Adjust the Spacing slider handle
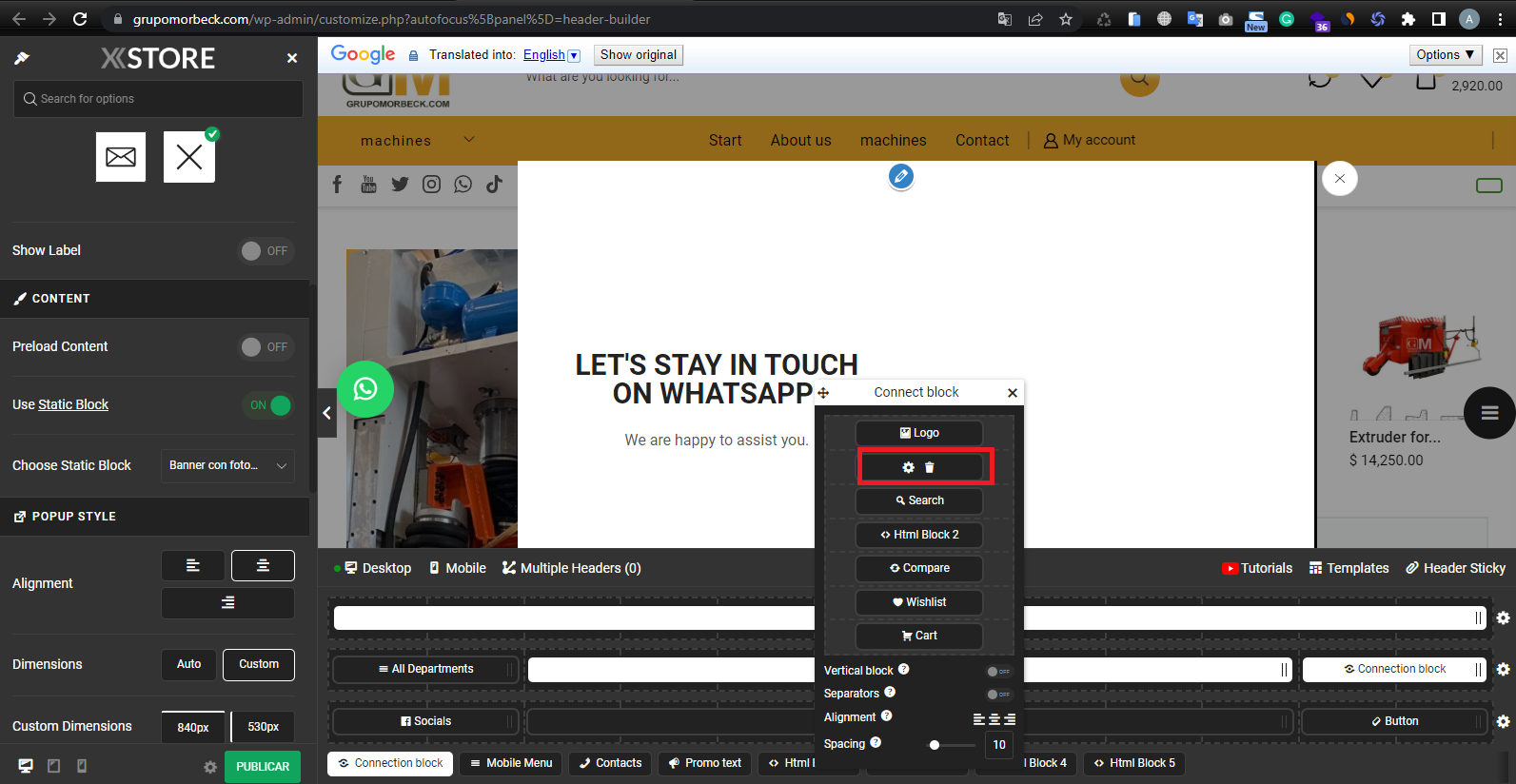1516x784 pixels. click(935, 745)
